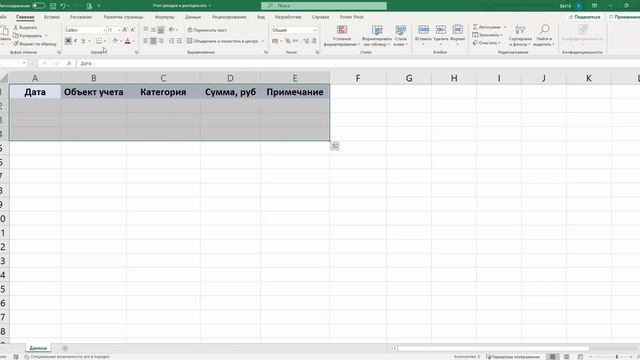The height and width of the screenshot is (360, 640).
Task: Align text left
Action: tap(146, 41)
